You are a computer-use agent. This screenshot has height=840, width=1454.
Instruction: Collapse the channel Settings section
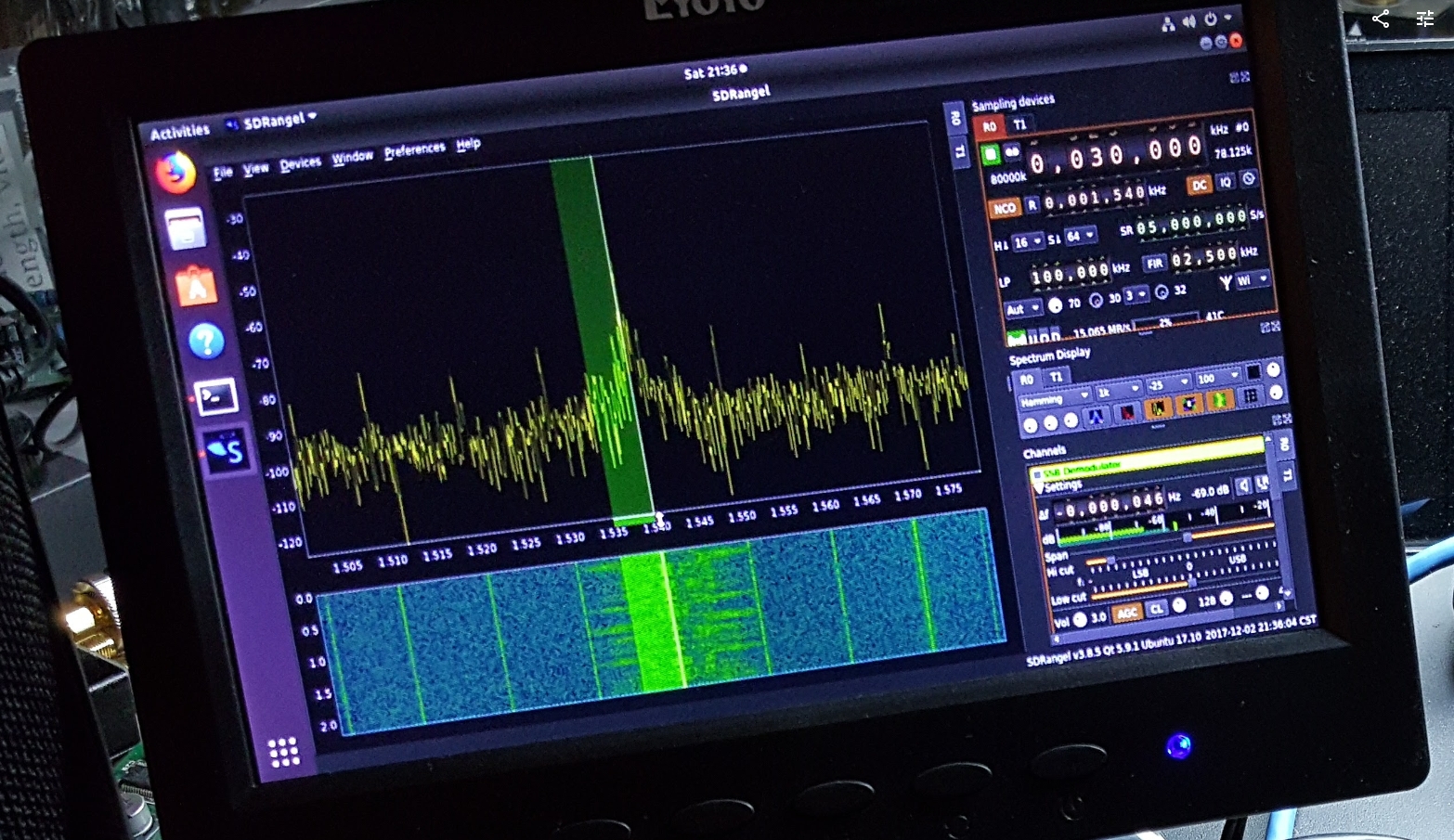(x=1040, y=486)
